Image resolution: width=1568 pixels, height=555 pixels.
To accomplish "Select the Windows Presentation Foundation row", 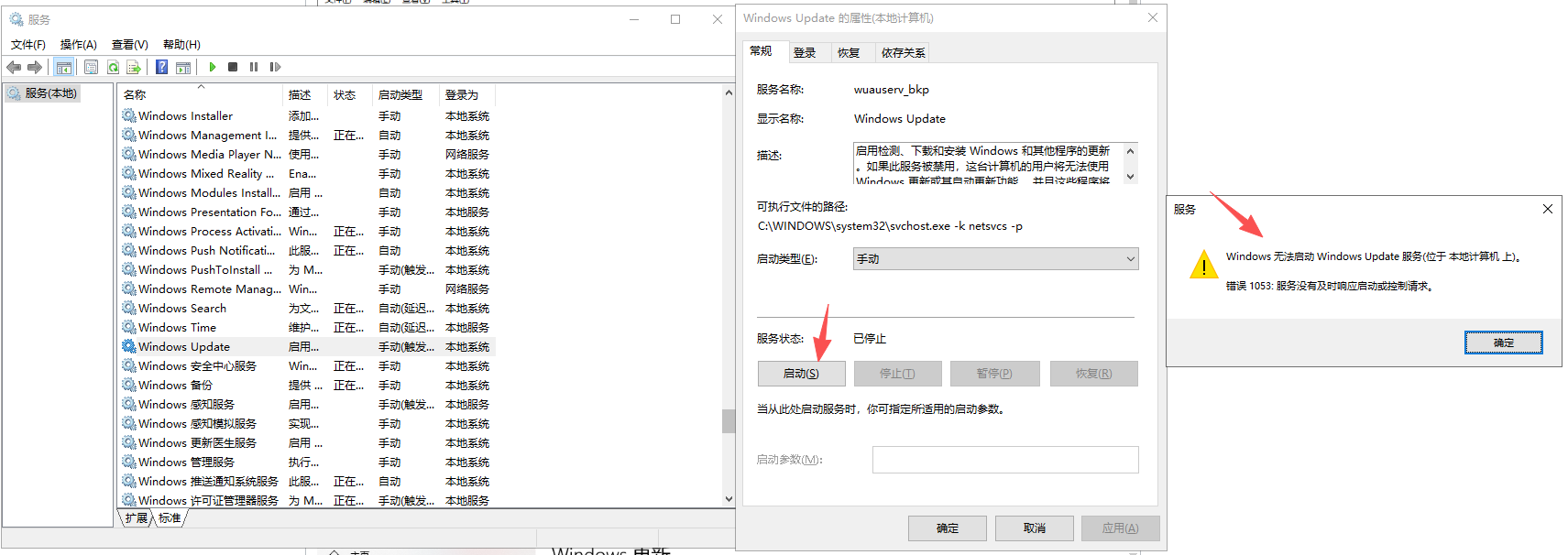I will coord(308,212).
